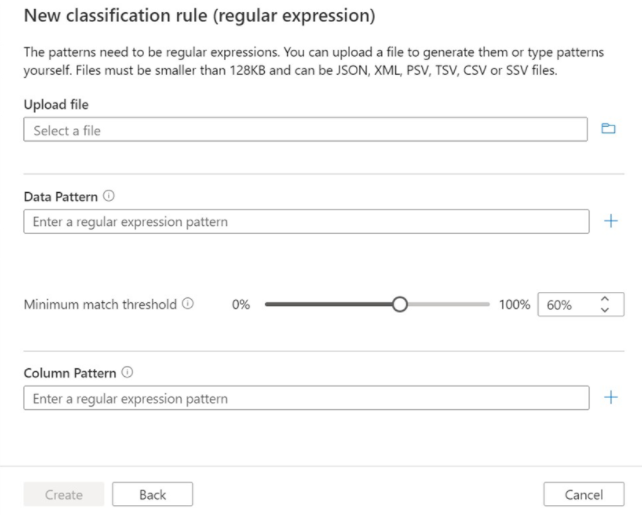Focus the Select a file field
This screenshot has height=515, width=642.
[x=305, y=130]
